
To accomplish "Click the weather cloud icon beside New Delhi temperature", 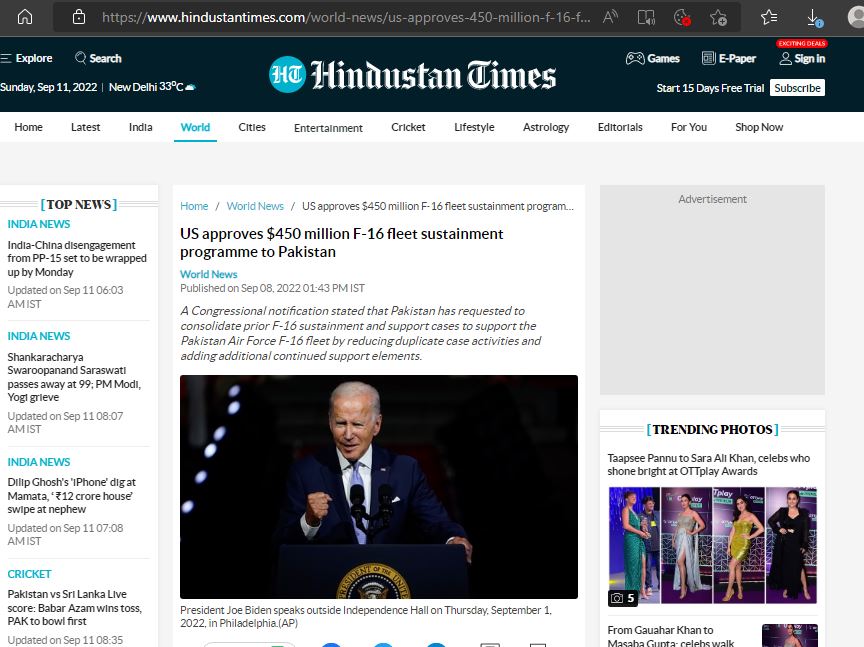I will tap(191, 87).
